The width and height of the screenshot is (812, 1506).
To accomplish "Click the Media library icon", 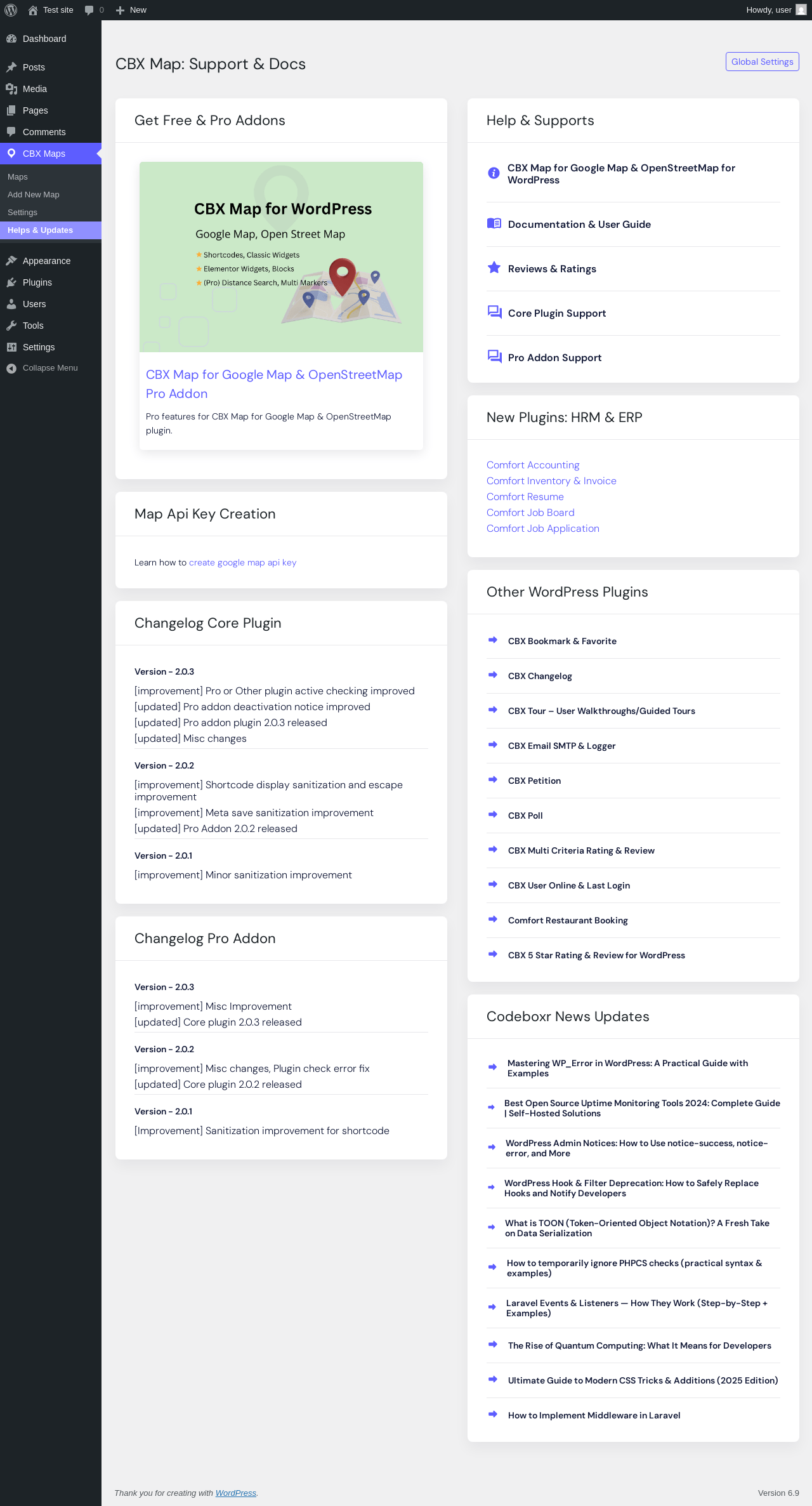I will [11, 89].
